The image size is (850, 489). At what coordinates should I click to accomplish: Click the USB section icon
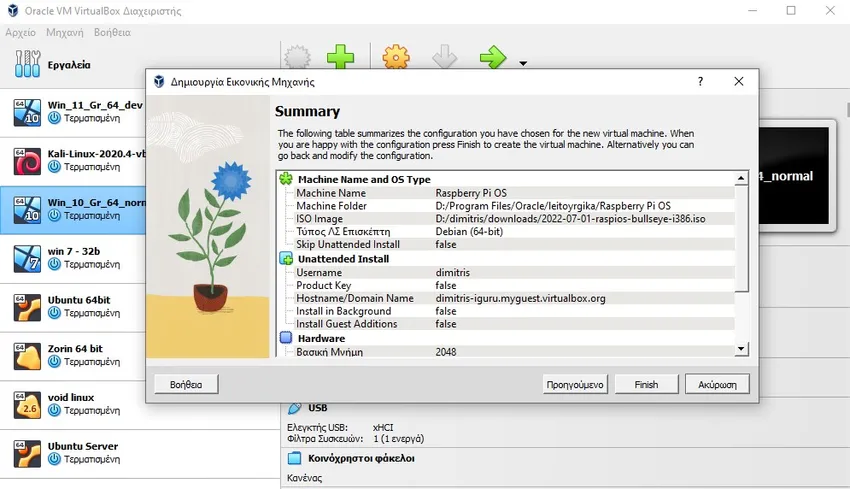(295, 408)
